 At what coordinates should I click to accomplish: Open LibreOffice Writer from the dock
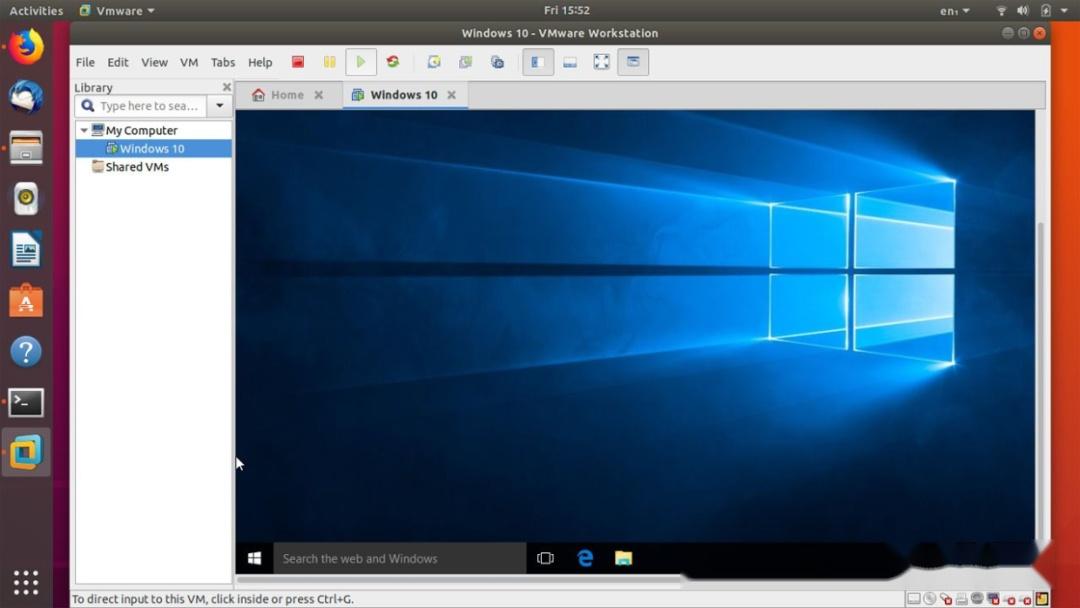click(x=26, y=249)
